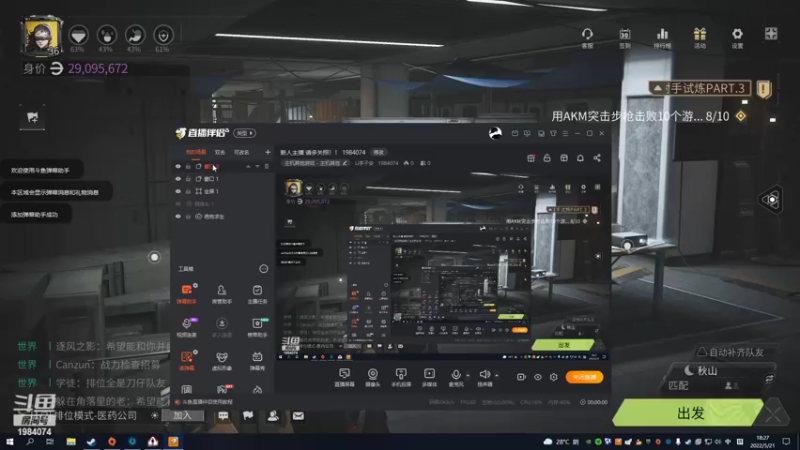This screenshot has height=450, width=800.
Task: Open the 主机游戏 category selector
Action: (315, 163)
